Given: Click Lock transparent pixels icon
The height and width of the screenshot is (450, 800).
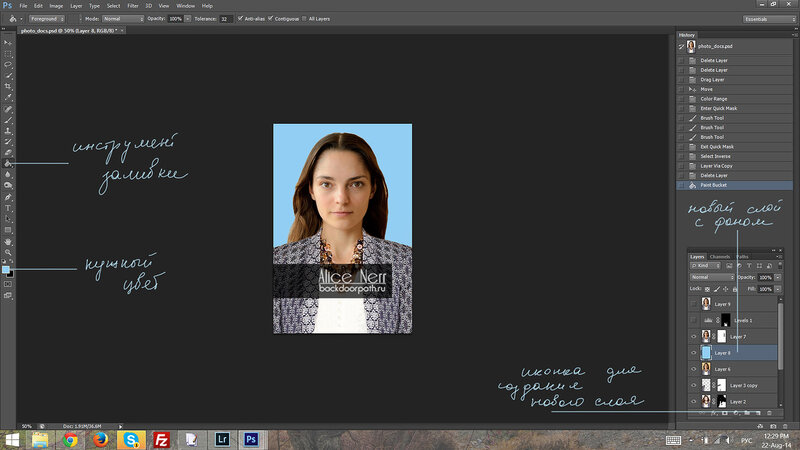Looking at the screenshot, I should tap(707, 289).
